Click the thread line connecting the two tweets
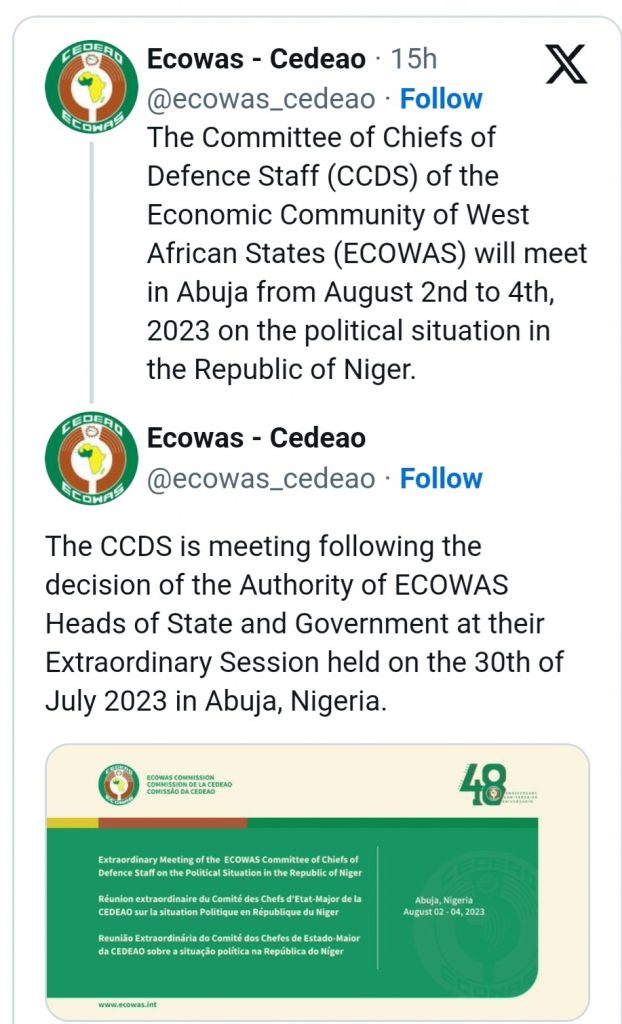Viewport: 622px width, 1024px height. point(91,270)
